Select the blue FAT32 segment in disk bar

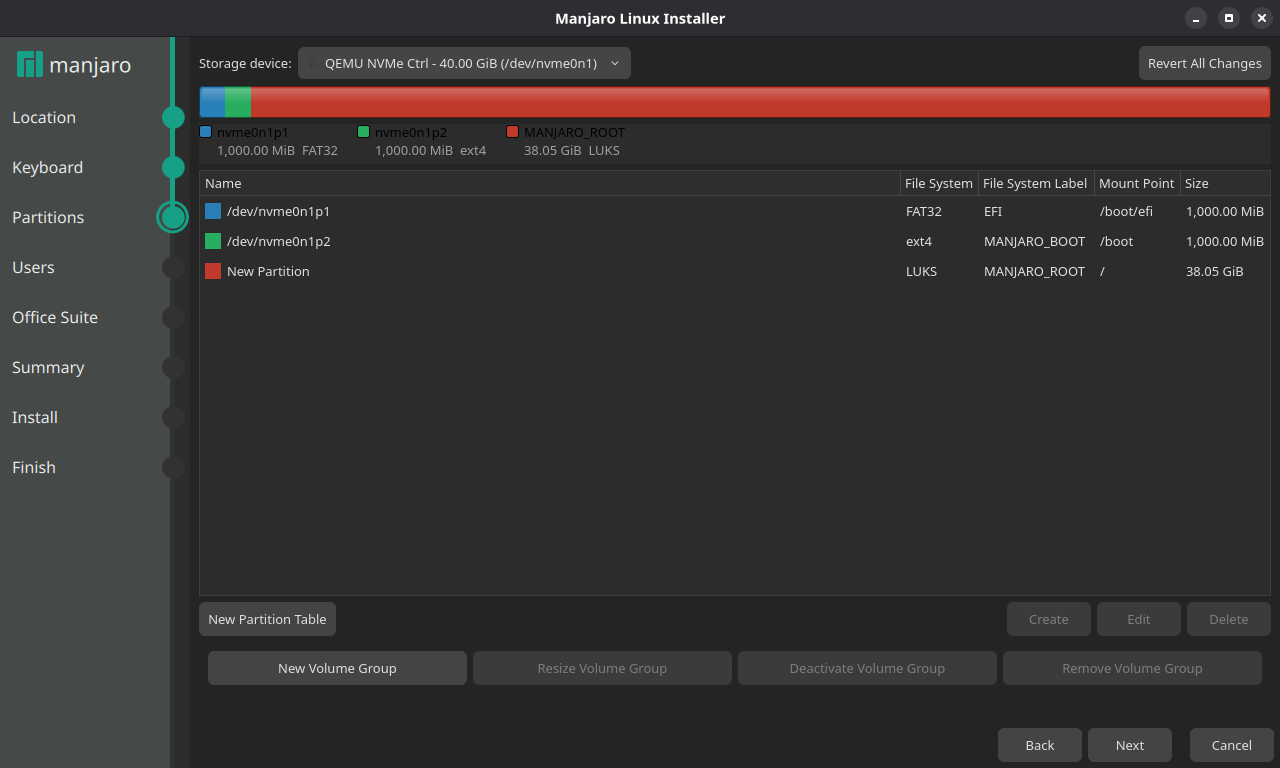(212, 103)
